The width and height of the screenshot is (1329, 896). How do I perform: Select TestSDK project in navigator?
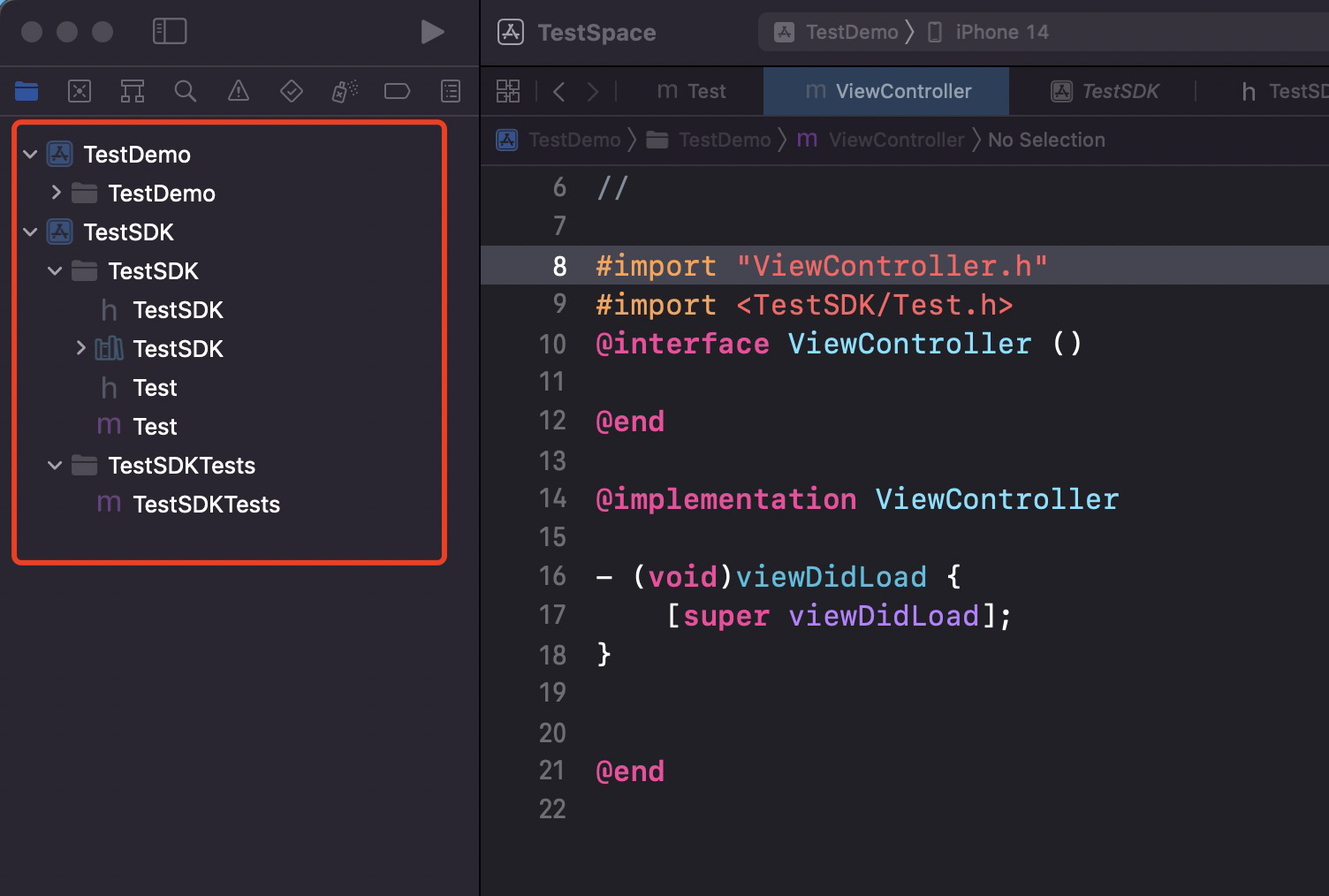click(x=129, y=232)
